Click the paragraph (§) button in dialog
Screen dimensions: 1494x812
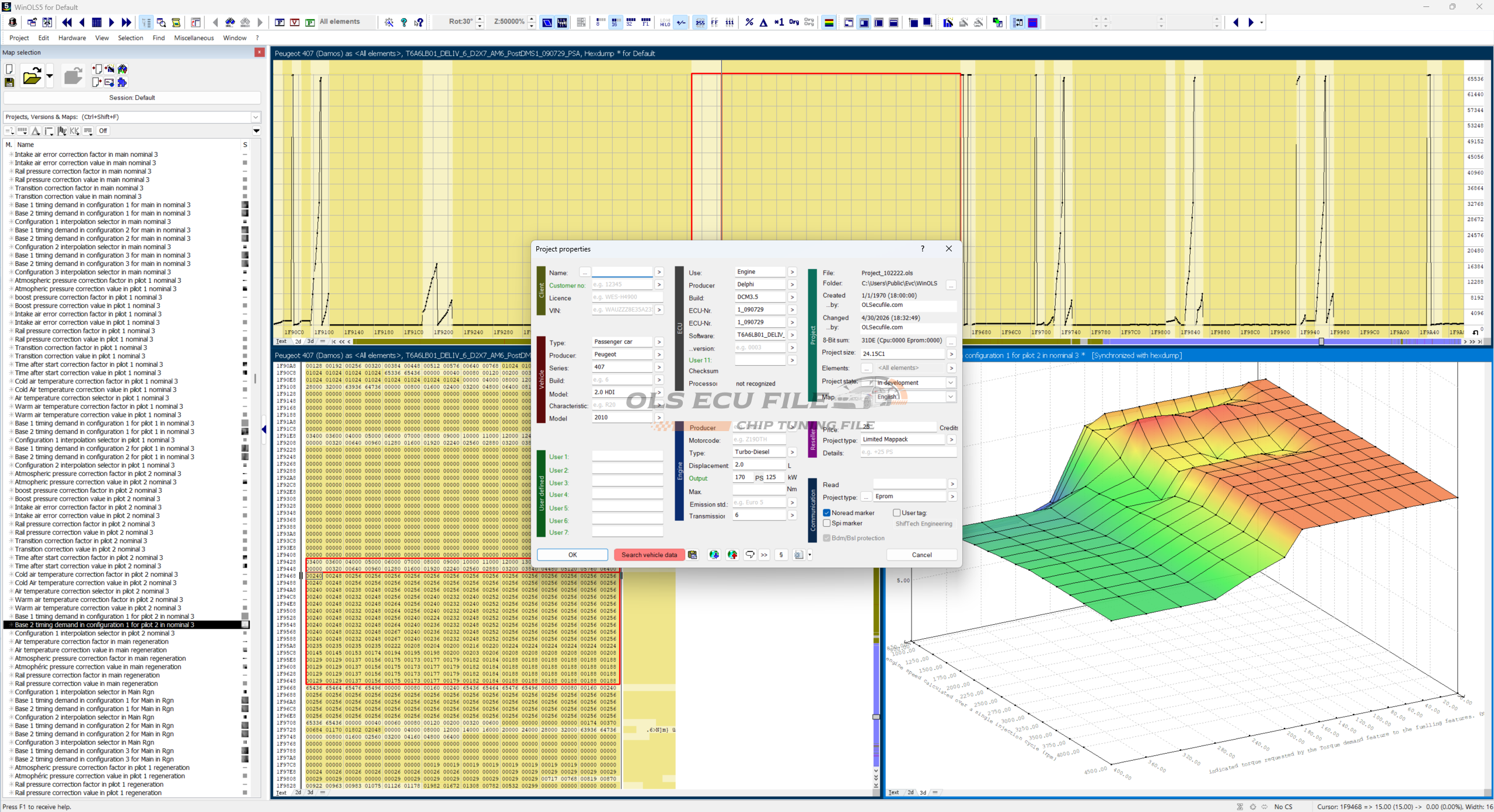(781, 555)
